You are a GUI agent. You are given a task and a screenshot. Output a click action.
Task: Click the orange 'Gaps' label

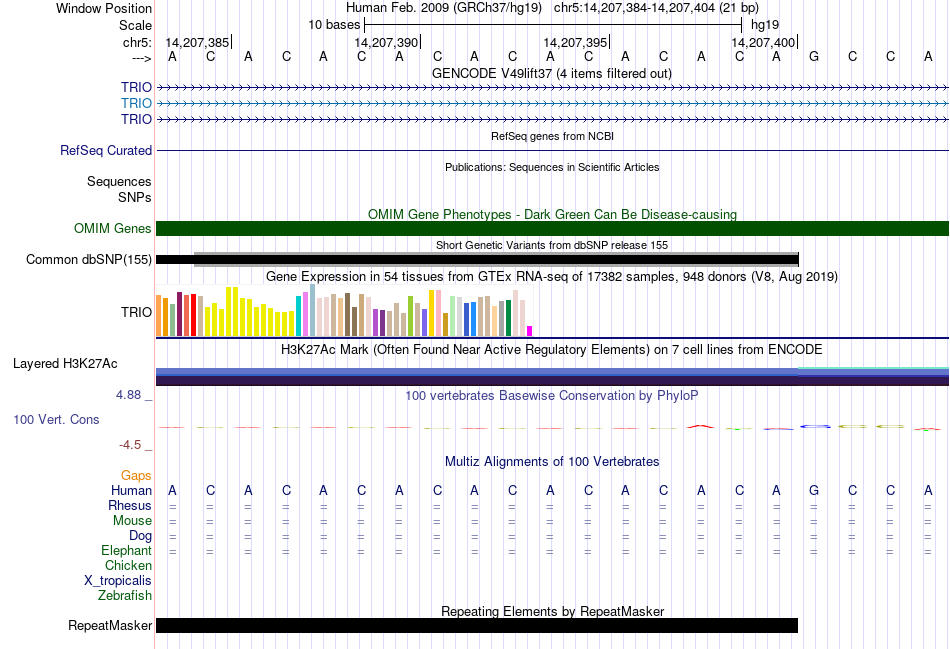[x=136, y=476]
